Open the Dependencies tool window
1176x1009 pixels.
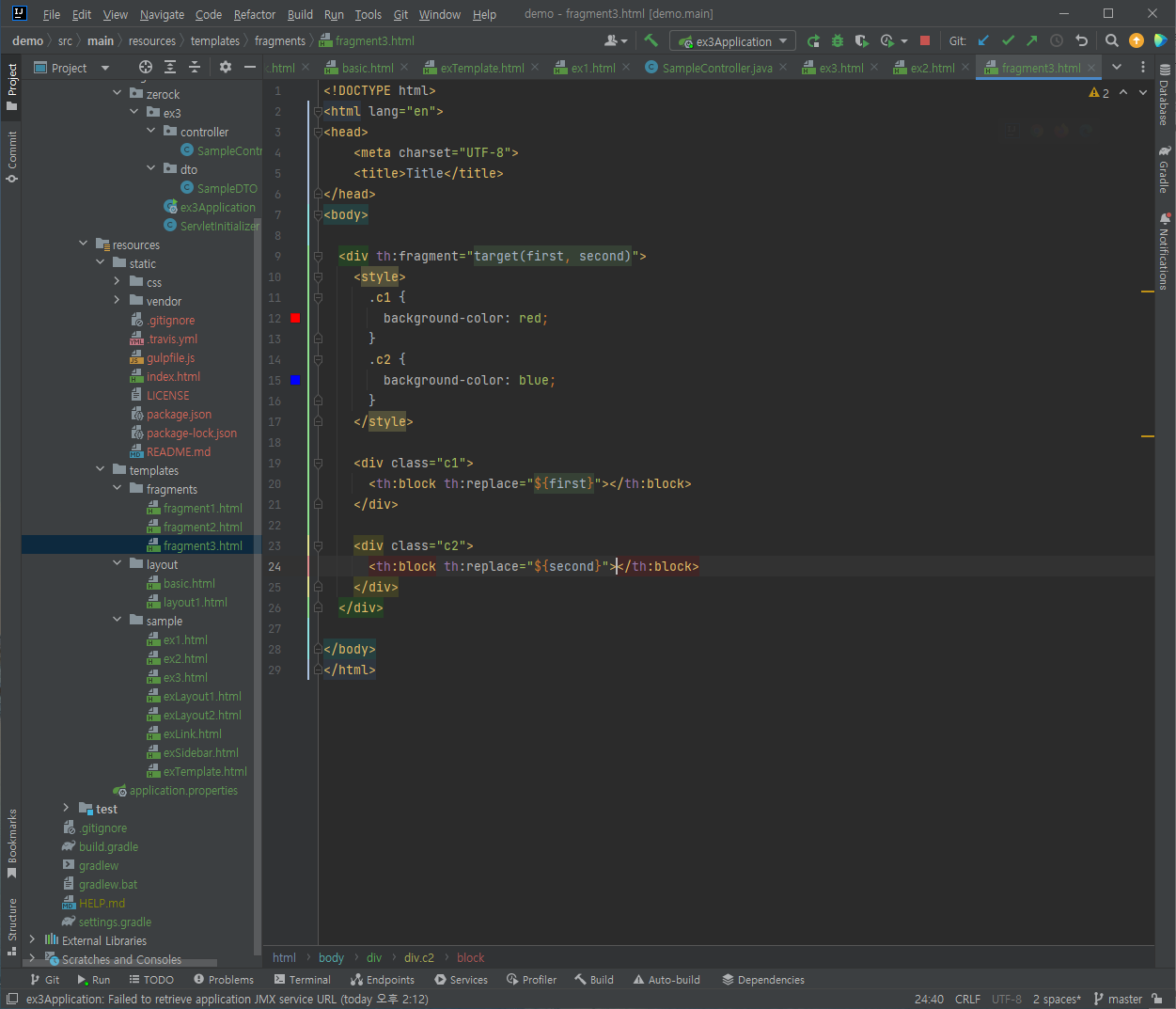tap(763, 979)
